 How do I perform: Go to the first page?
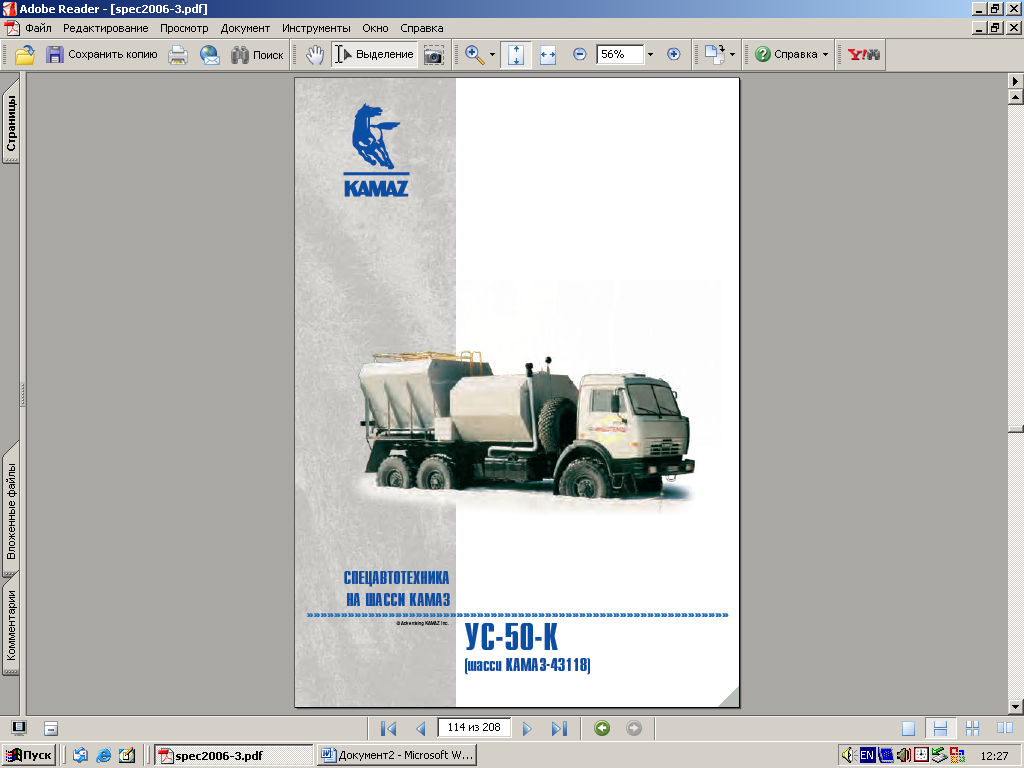click(389, 728)
